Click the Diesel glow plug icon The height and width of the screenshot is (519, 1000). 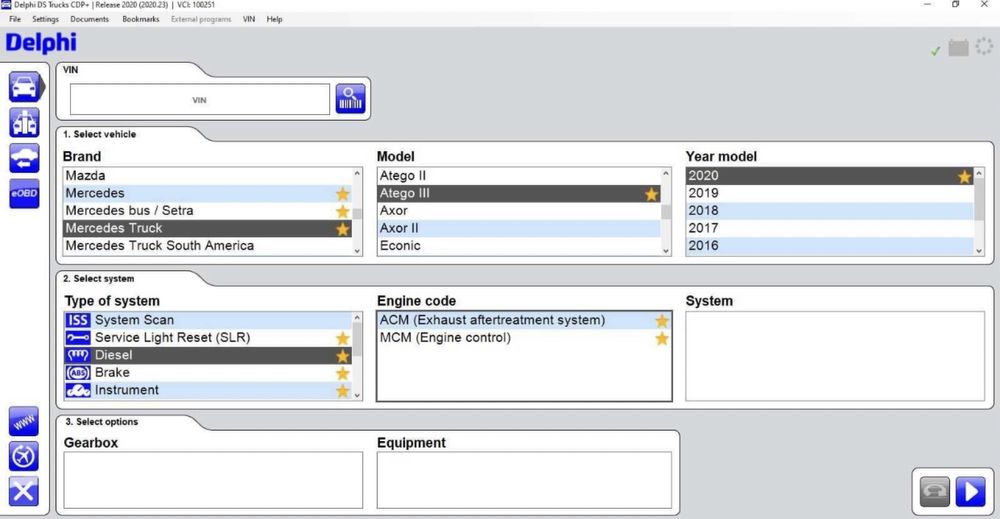tap(78, 355)
